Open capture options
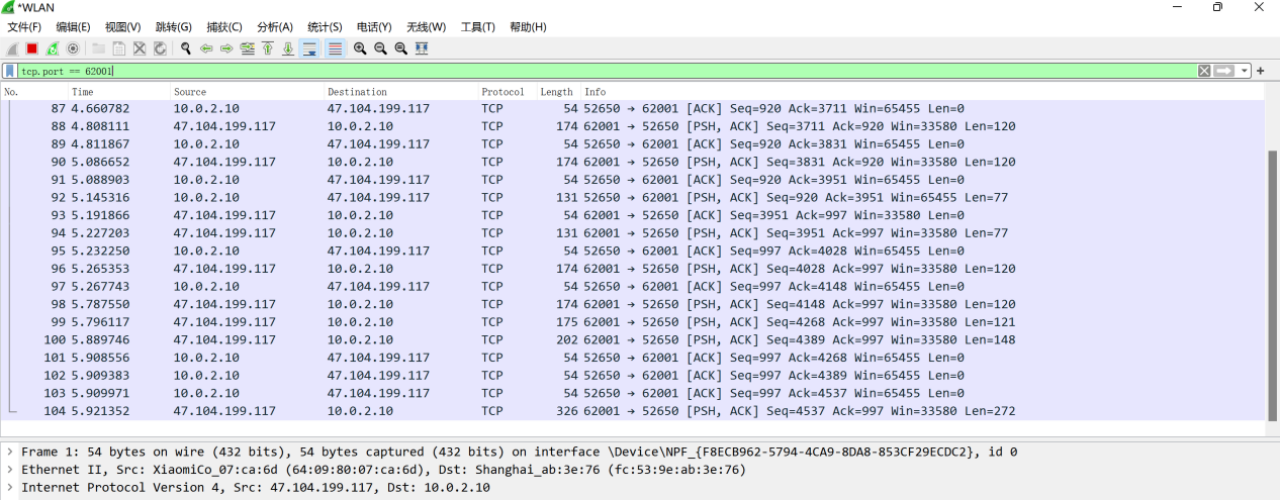The image size is (1280, 500). point(73,48)
